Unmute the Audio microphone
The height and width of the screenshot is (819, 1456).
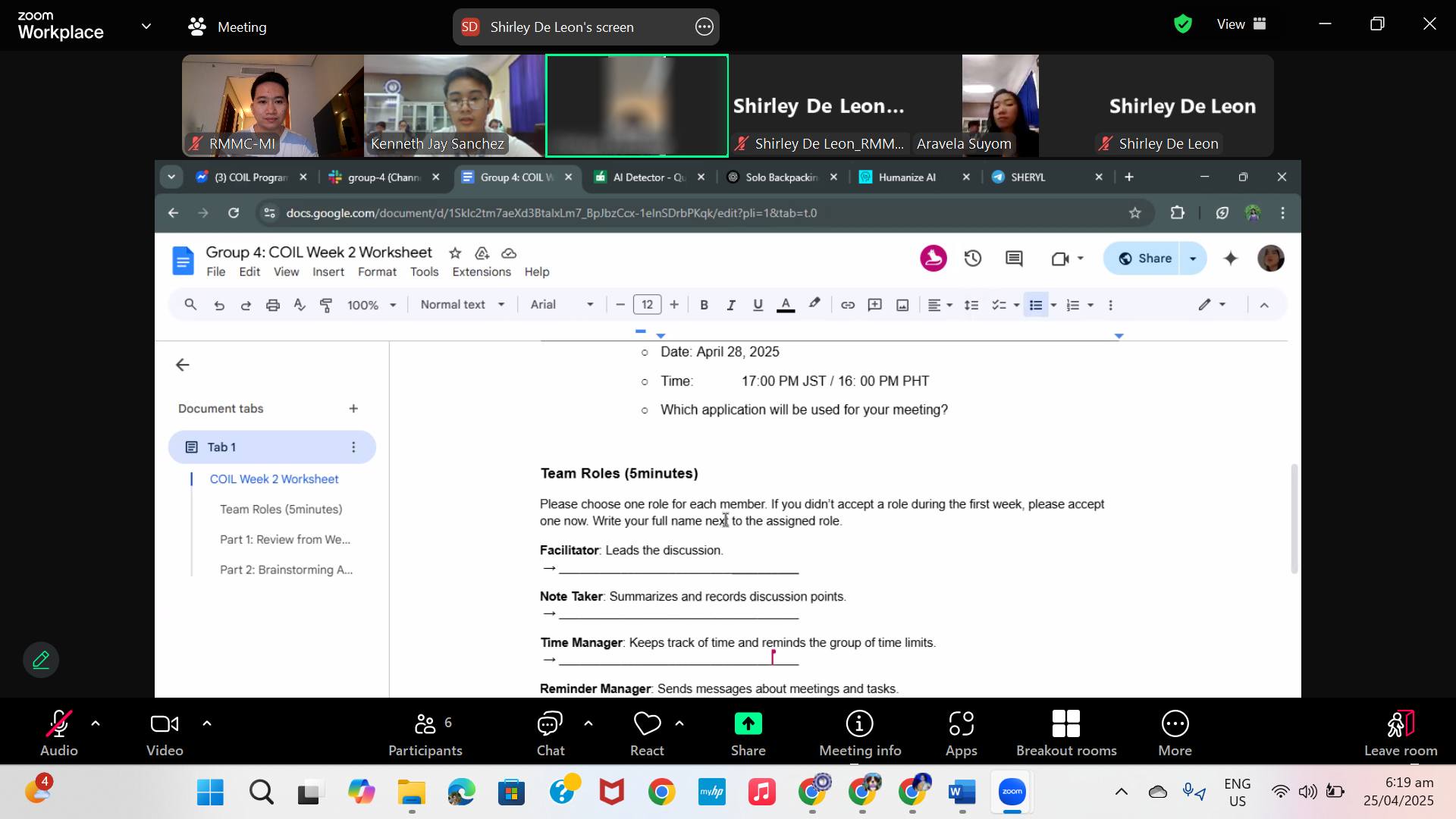(58, 733)
